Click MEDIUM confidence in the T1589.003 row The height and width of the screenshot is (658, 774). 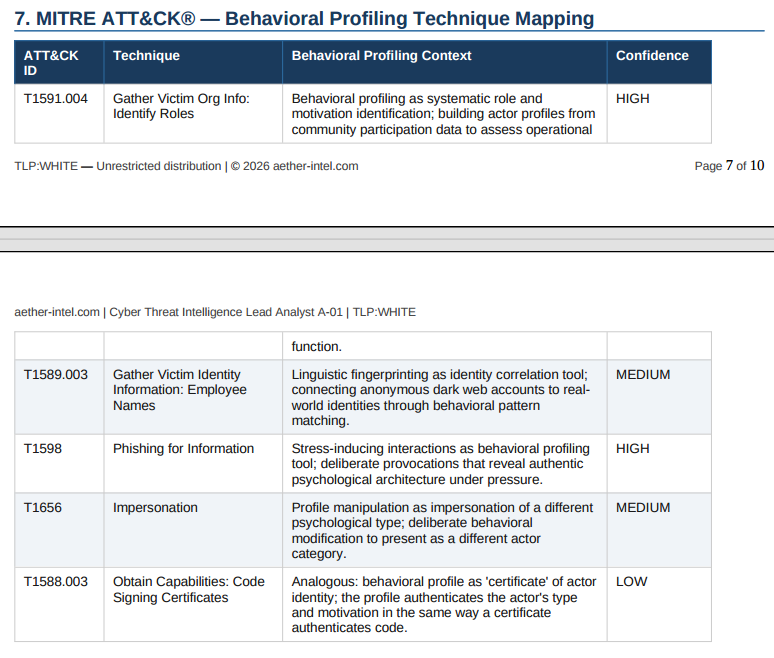click(x=659, y=397)
